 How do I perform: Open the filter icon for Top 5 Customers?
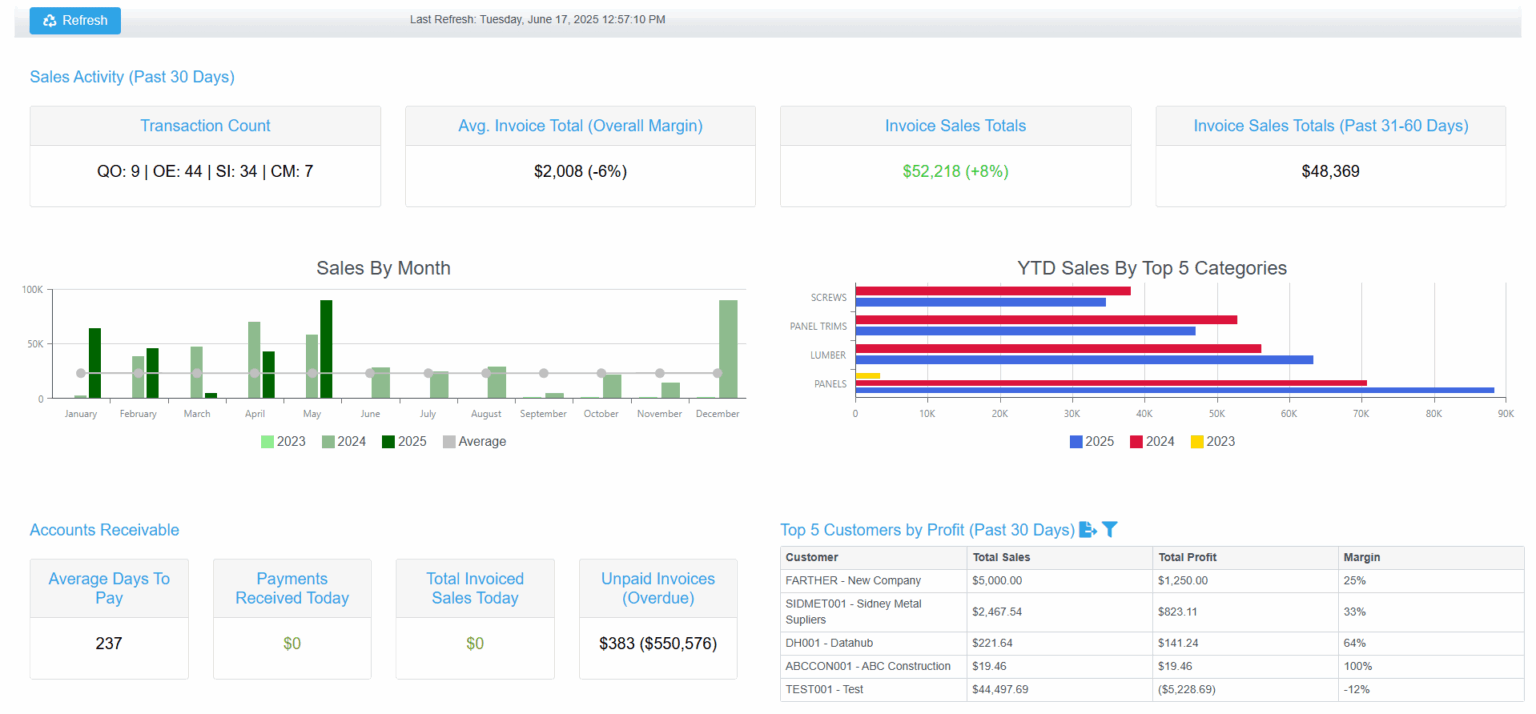pos(1110,530)
